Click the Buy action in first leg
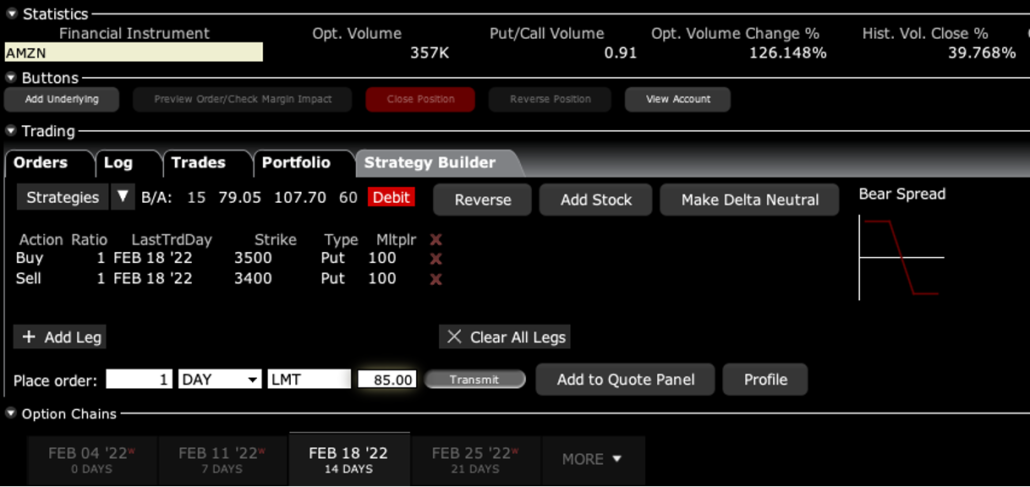Image resolution: width=1030 pixels, height=487 pixels. click(x=28, y=259)
